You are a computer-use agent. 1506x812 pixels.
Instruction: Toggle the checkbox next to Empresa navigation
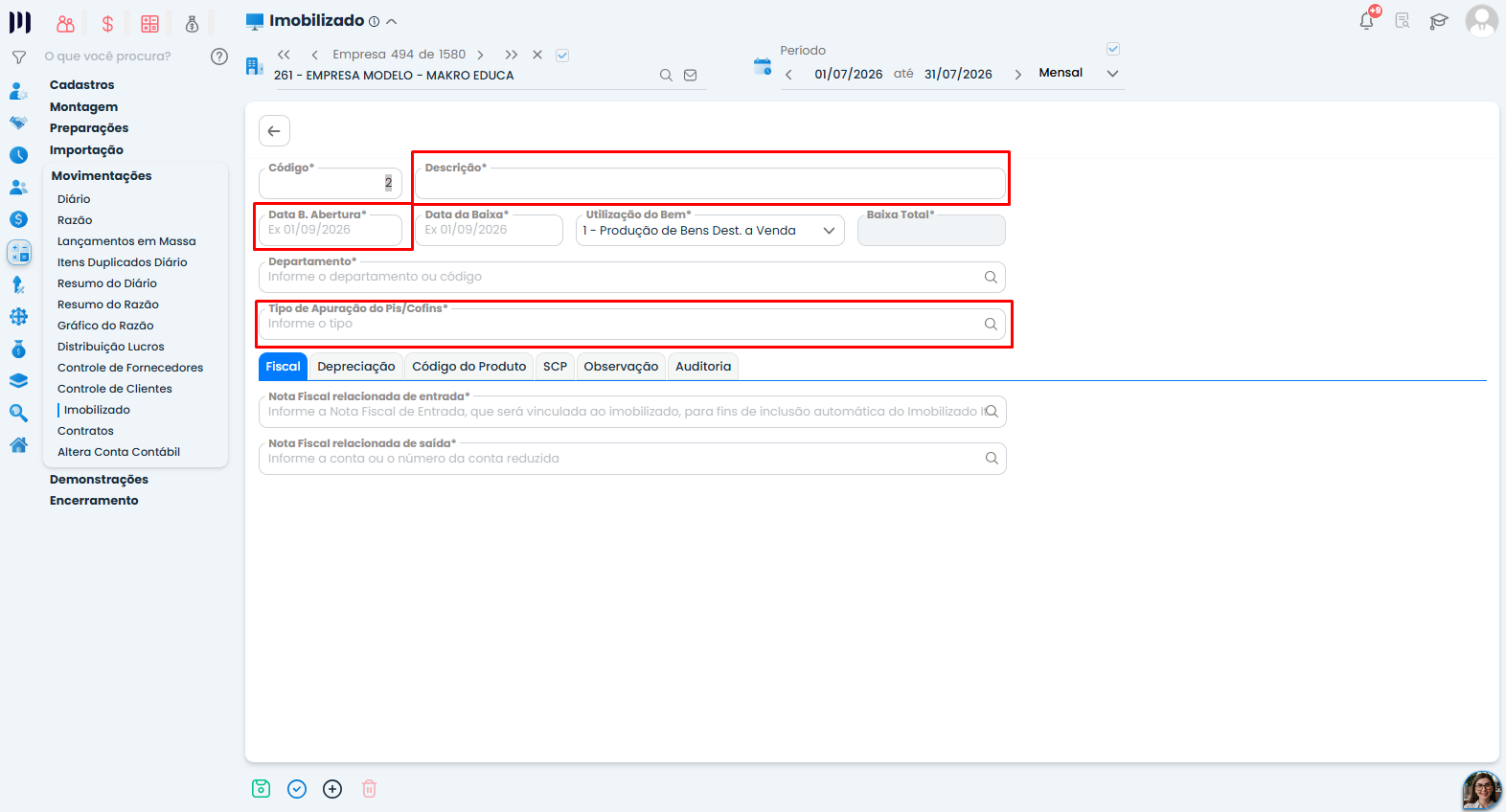562,56
